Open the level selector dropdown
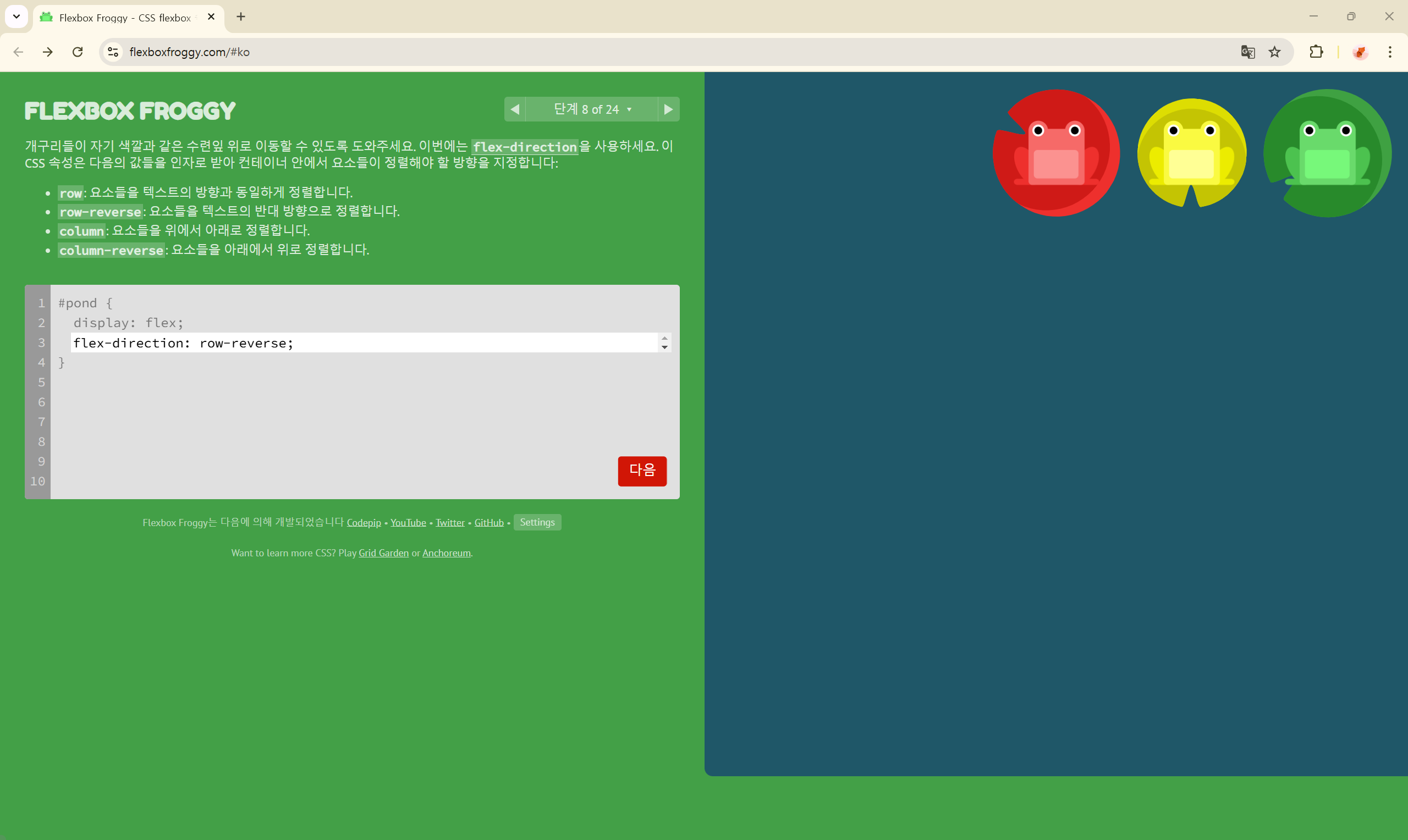1408x840 pixels. tap(592, 109)
